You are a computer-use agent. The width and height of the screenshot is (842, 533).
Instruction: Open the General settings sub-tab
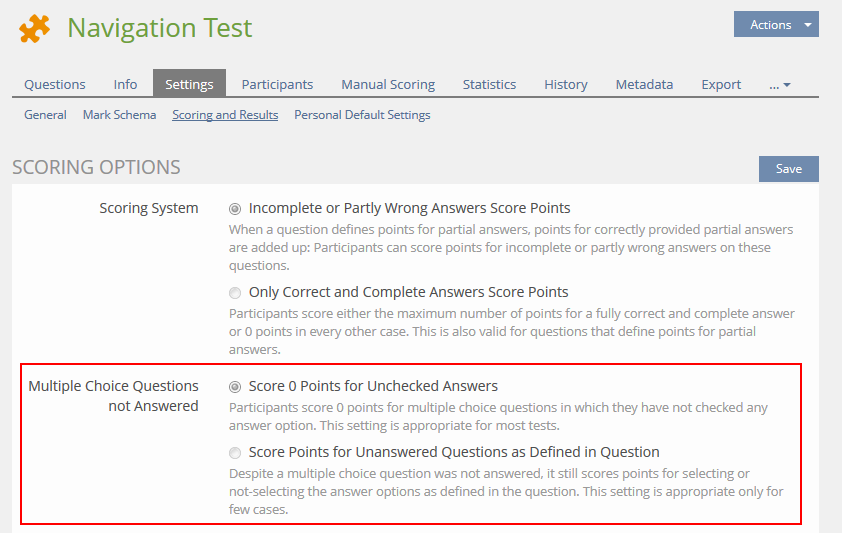(45, 115)
